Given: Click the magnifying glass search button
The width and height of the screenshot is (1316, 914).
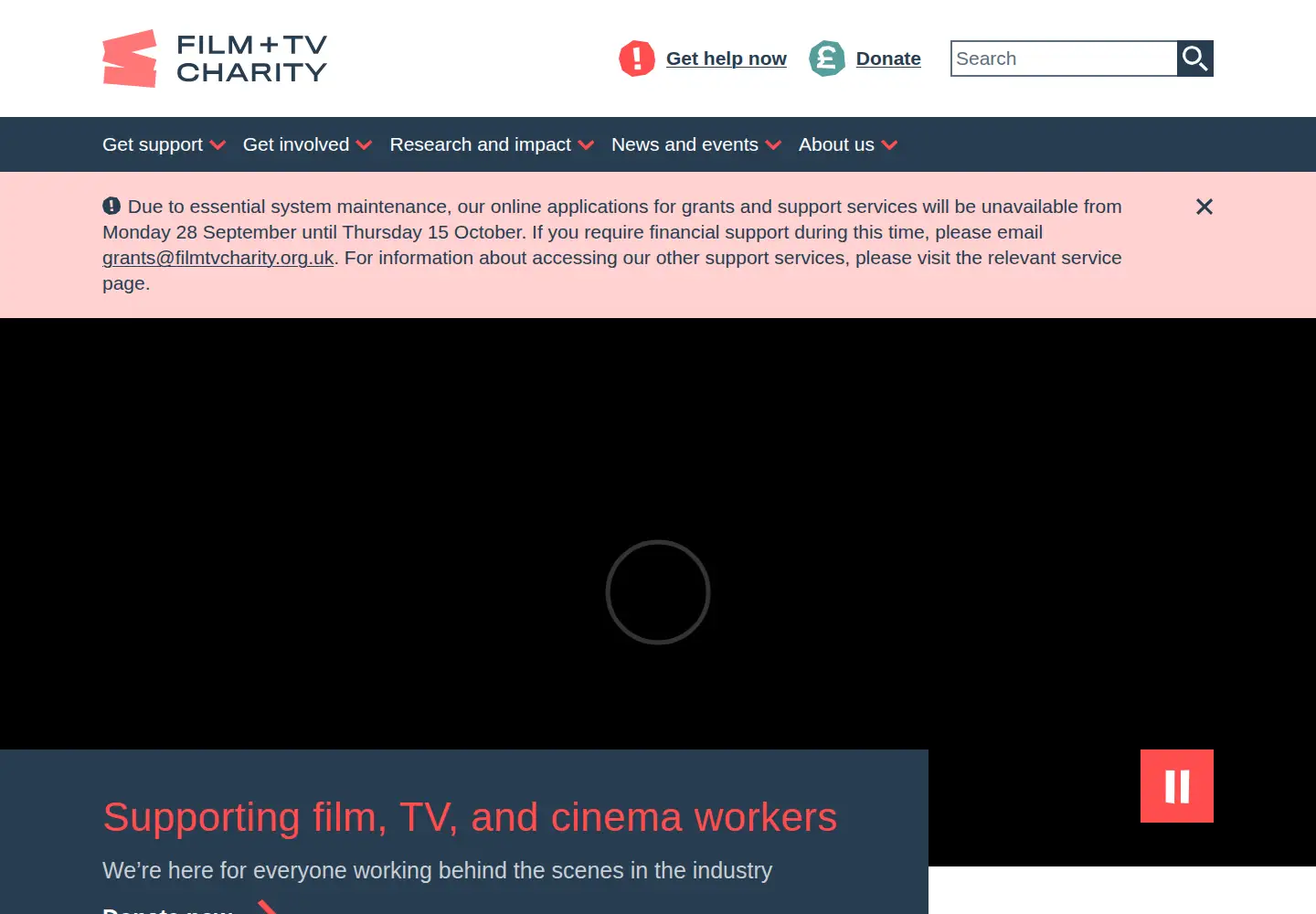Looking at the screenshot, I should pos(1195,58).
